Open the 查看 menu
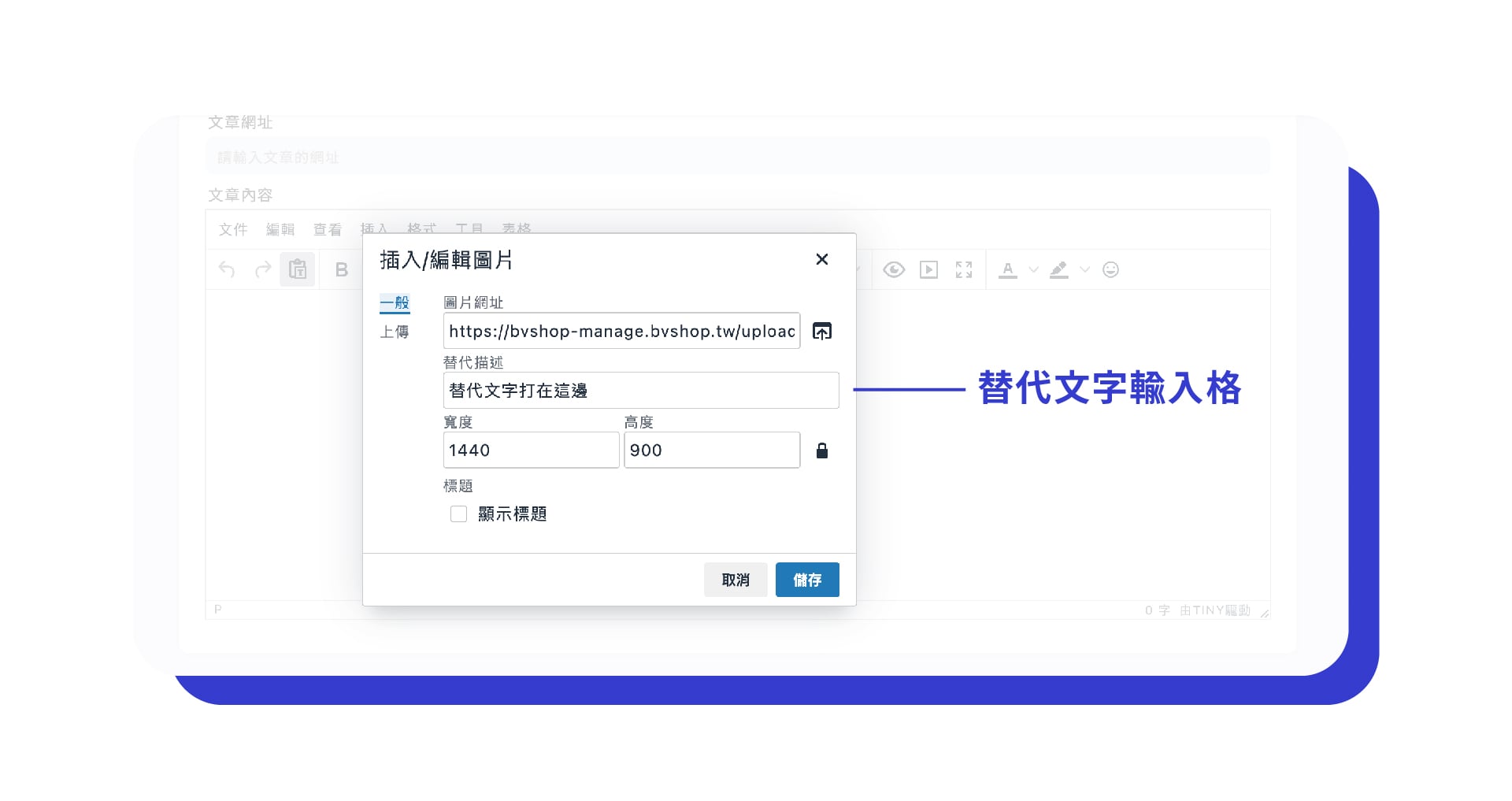This screenshot has height=801, width=1512. [x=328, y=229]
